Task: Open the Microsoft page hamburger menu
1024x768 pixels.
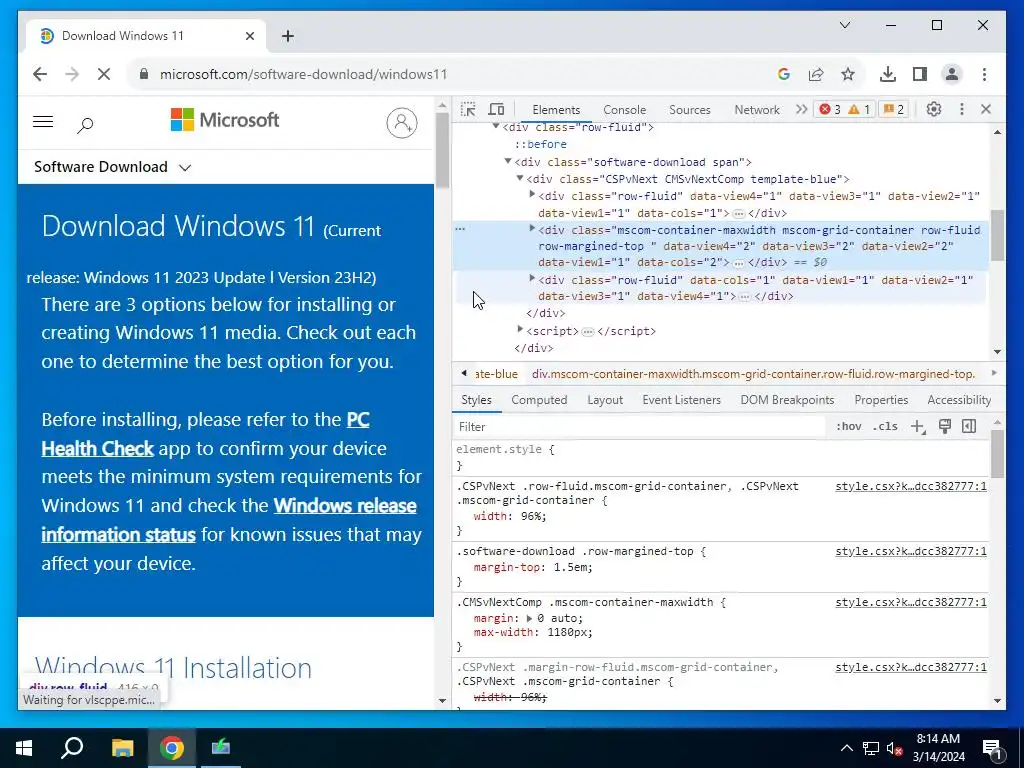Action: pos(43,121)
